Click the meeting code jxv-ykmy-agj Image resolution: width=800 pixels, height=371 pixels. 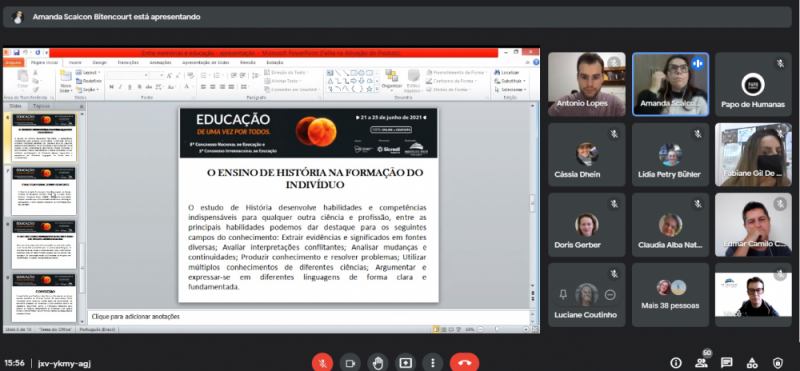point(64,363)
